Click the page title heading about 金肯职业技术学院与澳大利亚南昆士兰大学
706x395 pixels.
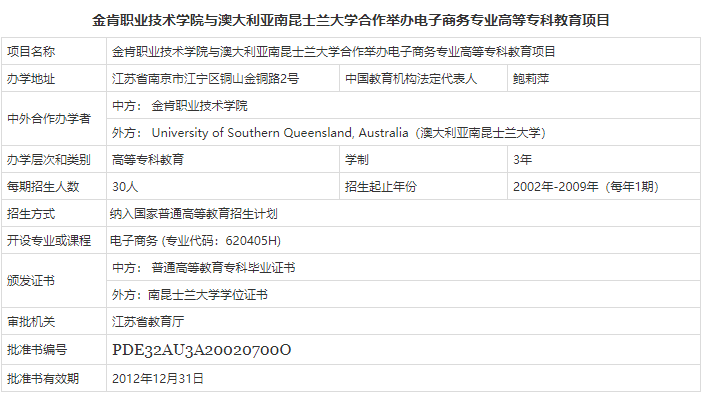coord(350,20)
